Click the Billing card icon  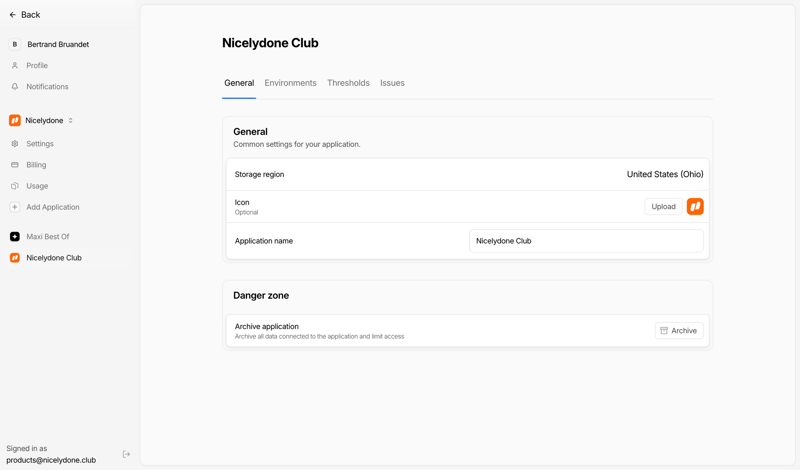coord(15,165)
